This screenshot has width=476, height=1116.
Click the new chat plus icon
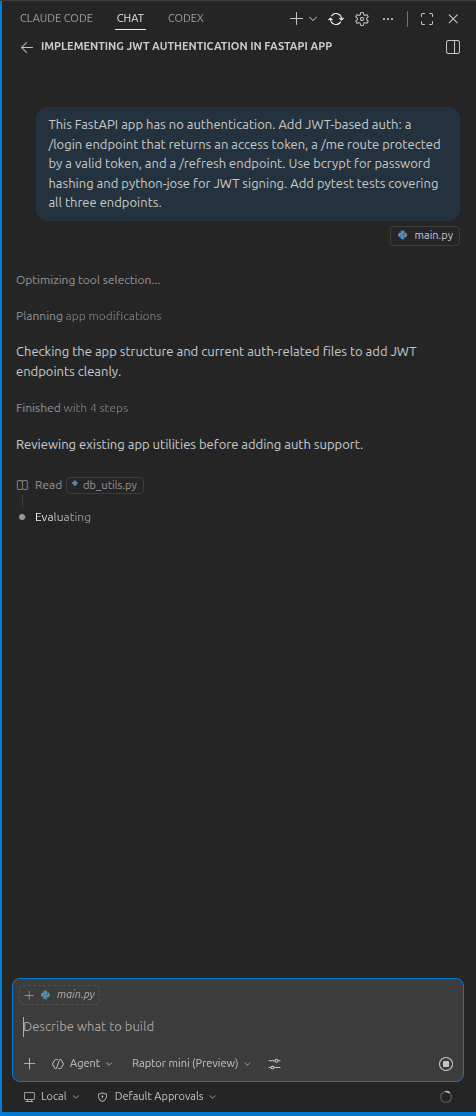tap(297, 19)
